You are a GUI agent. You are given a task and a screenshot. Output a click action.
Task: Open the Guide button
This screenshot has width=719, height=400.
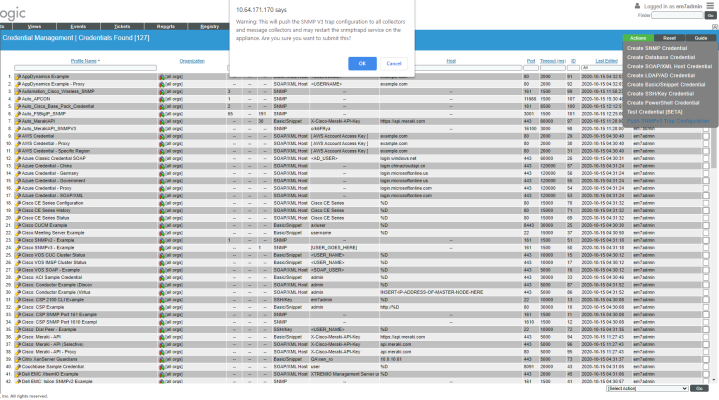[x=700, y=38]
